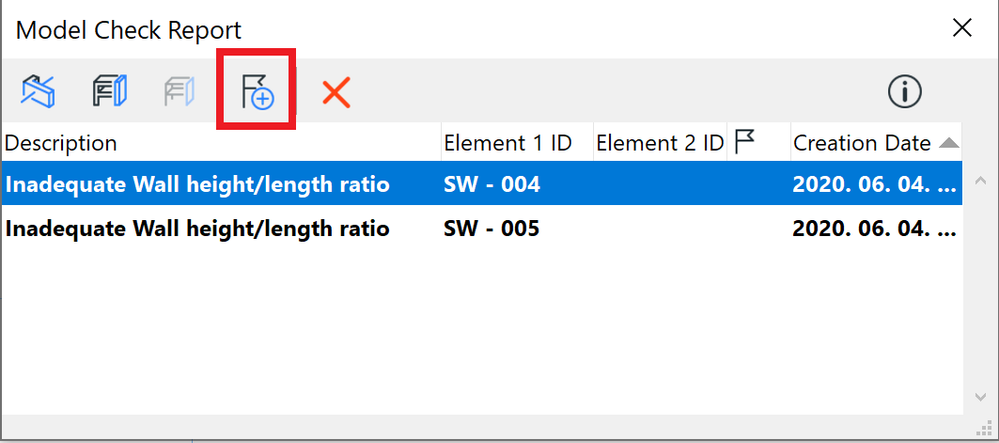Click the flag column header icon
Viewport: 999px width, 443px height.
pos(745,142)
